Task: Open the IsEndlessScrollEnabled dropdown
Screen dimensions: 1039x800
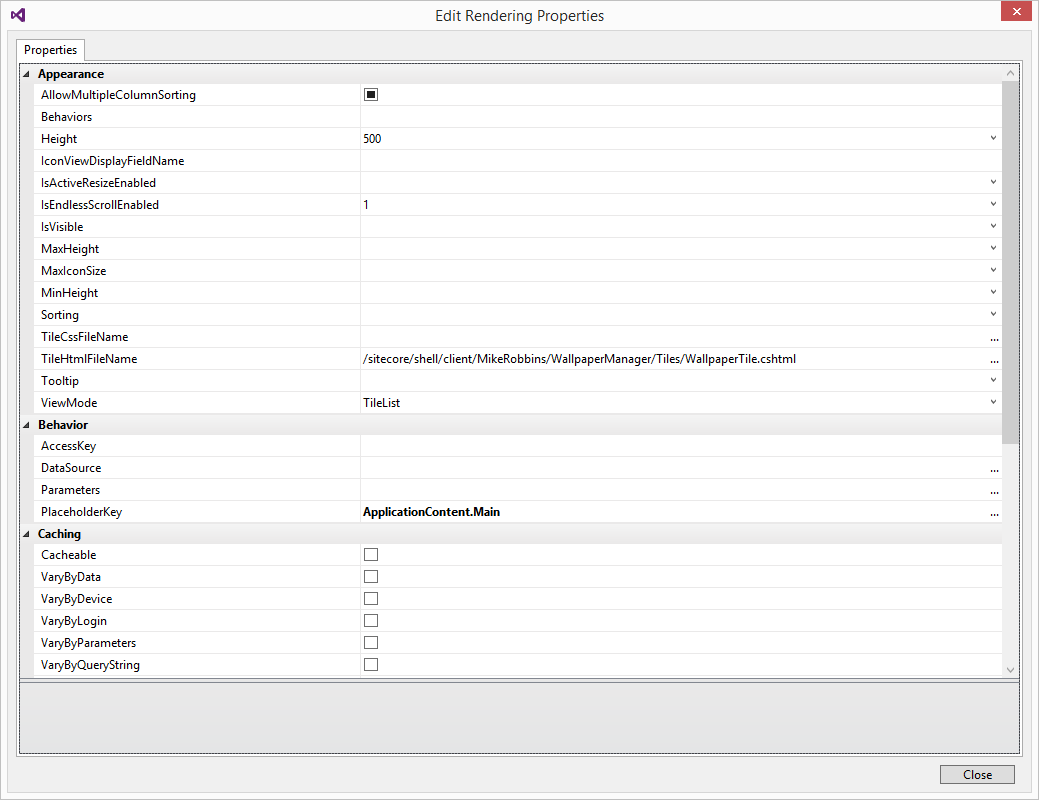Action: [993, 203]
